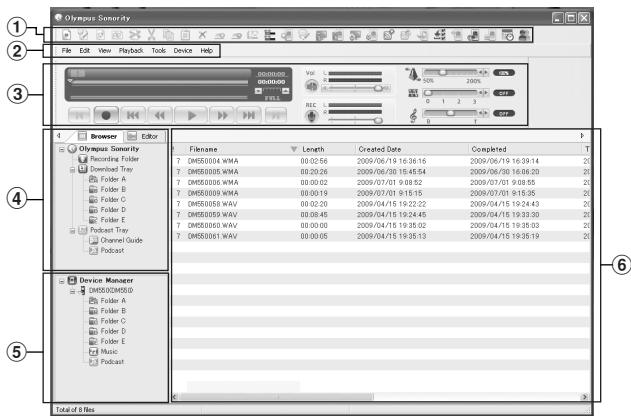
Task: Collapse the Device Manager node
Action: pos(62,281)
